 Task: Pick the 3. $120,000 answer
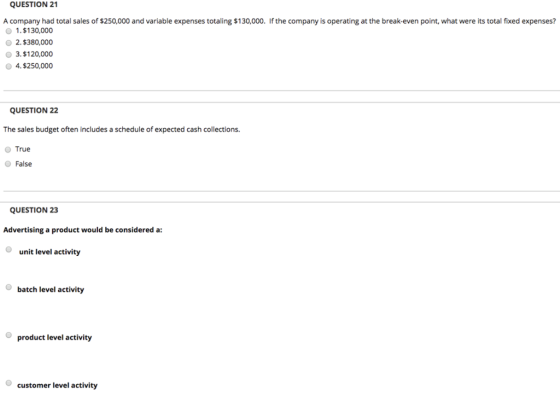9,55
